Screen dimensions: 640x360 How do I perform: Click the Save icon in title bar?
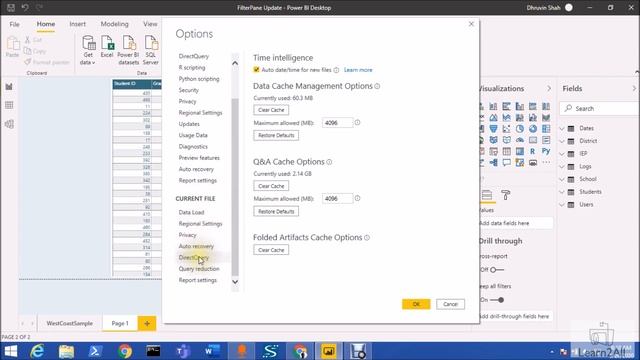tap(11, 7)
